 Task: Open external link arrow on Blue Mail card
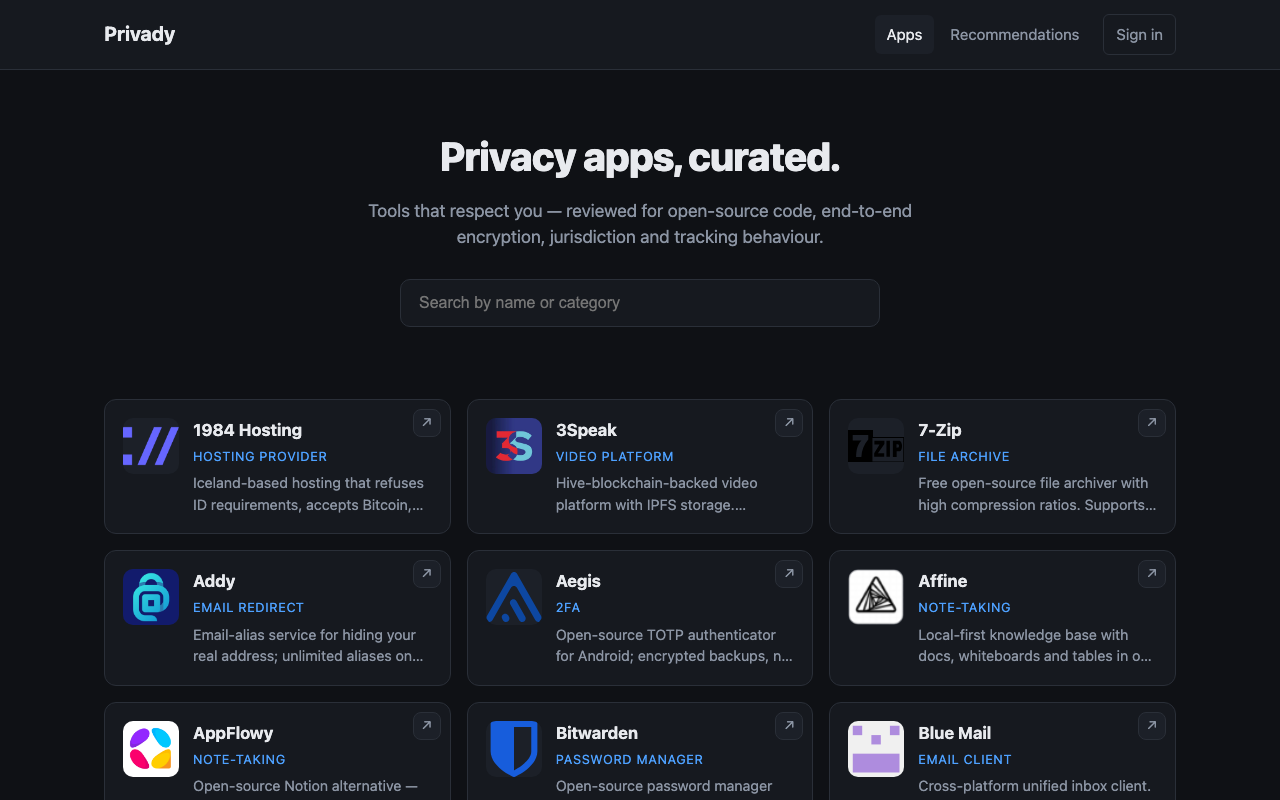(1152, 726)
